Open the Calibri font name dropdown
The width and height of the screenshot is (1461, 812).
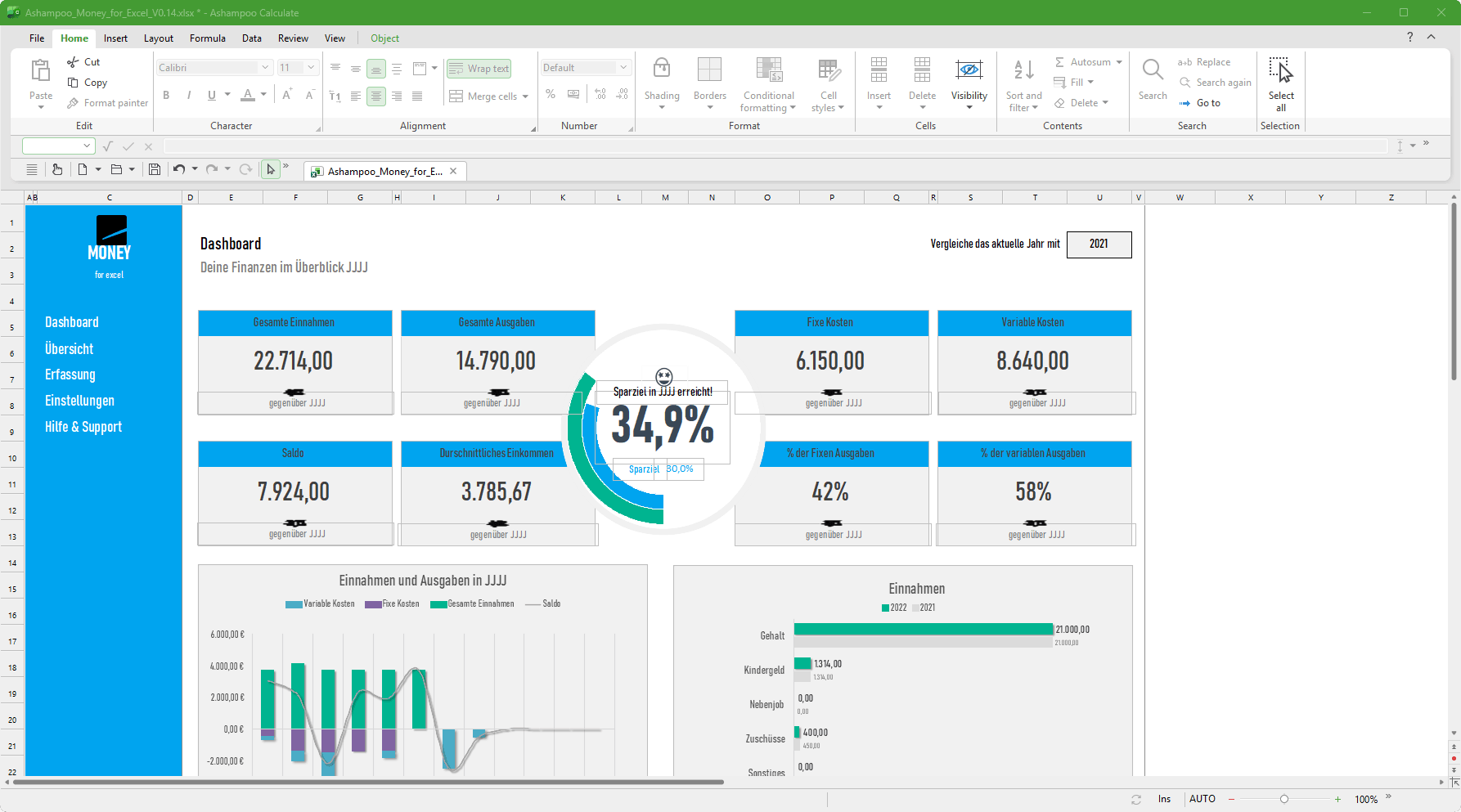pyautogui.click(x=265, y=68)
